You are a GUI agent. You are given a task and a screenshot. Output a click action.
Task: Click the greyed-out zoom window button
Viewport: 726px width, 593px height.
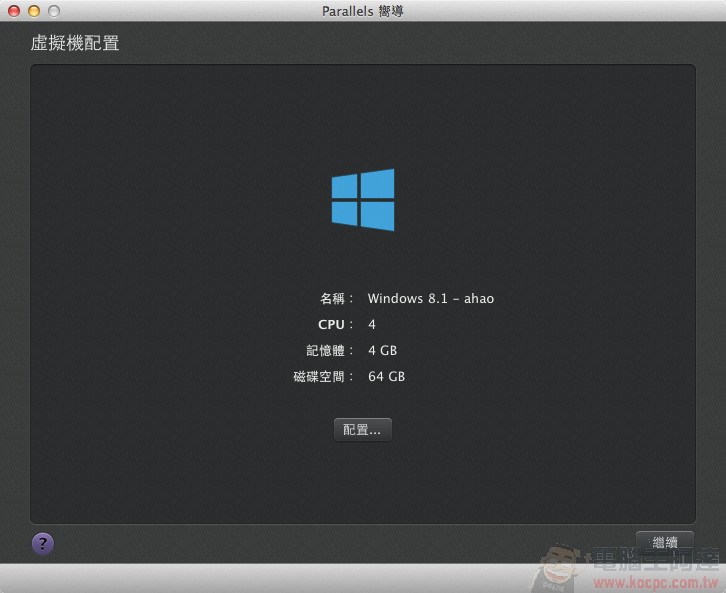[x=54, y=11]
